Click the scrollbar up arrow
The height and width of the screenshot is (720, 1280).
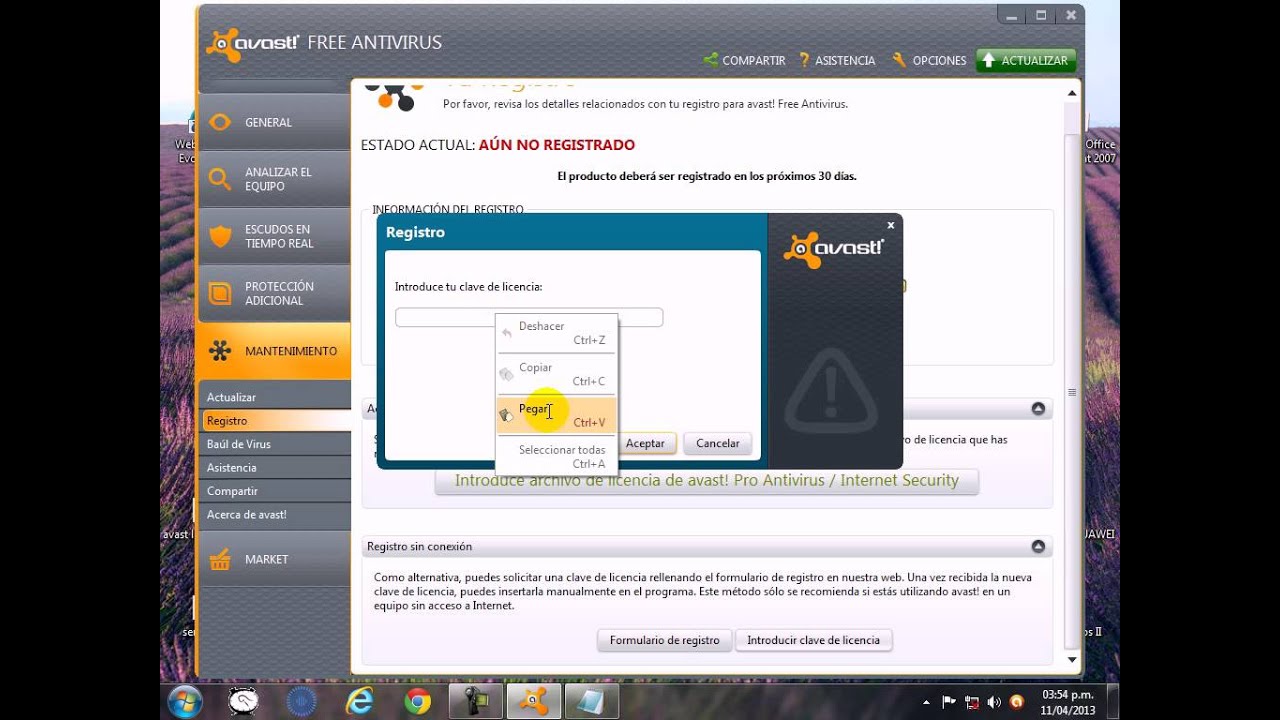1073,93
